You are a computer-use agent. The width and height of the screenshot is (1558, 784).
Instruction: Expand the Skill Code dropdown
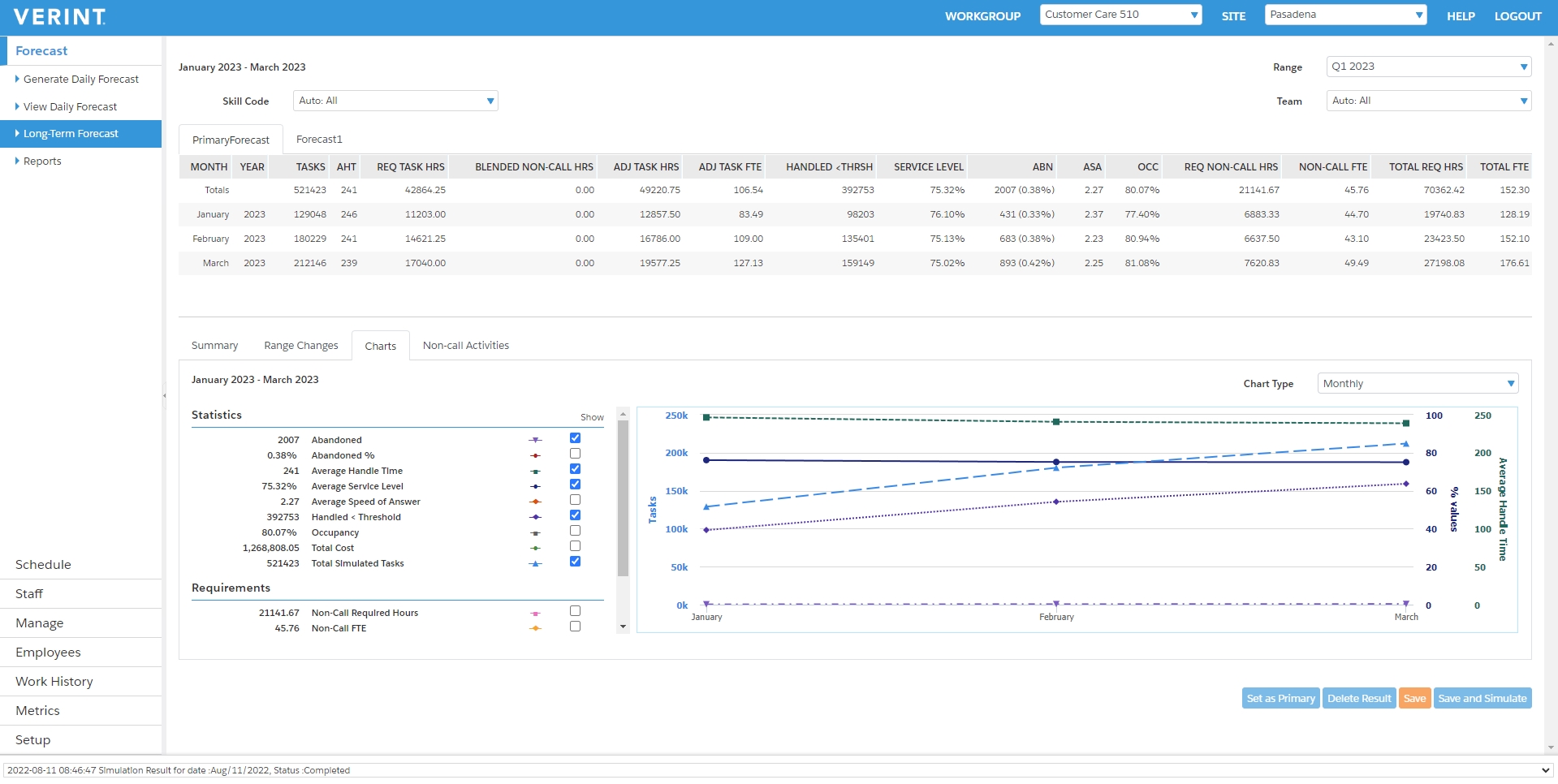point(395,101)
